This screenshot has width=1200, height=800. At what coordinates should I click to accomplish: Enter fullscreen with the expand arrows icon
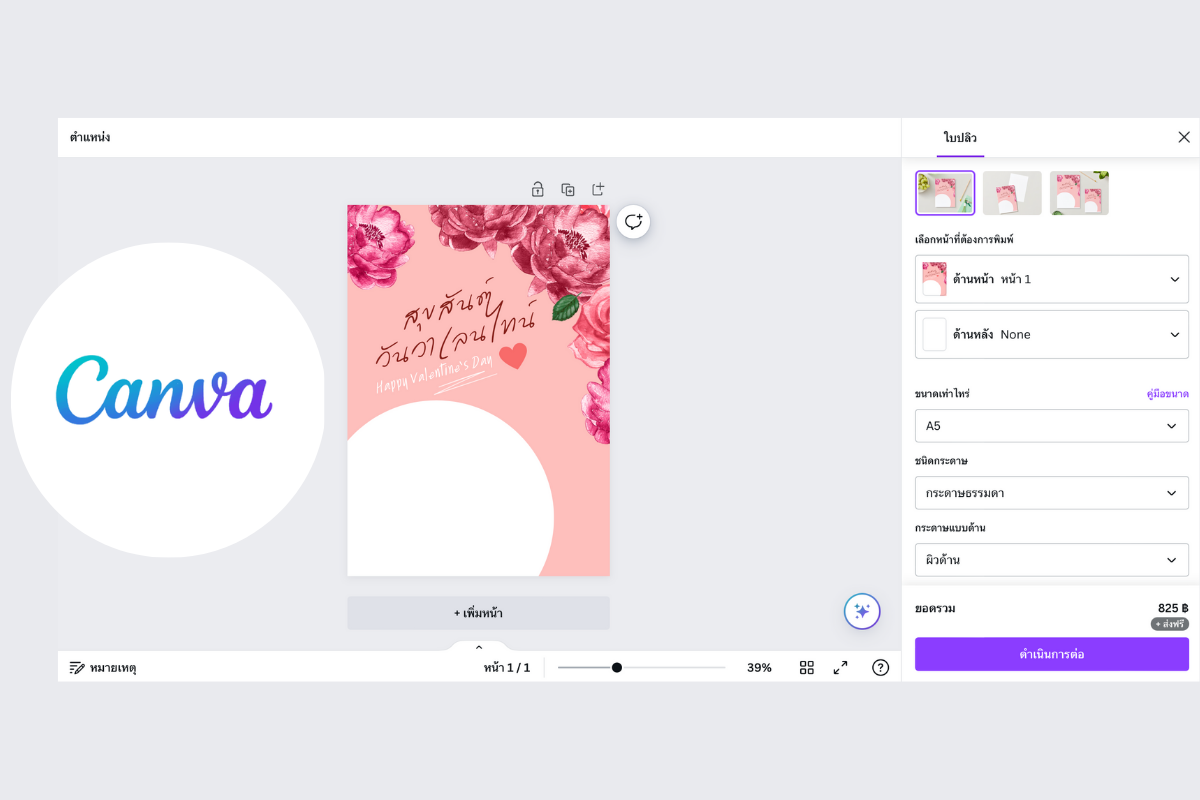coord(841,667)
